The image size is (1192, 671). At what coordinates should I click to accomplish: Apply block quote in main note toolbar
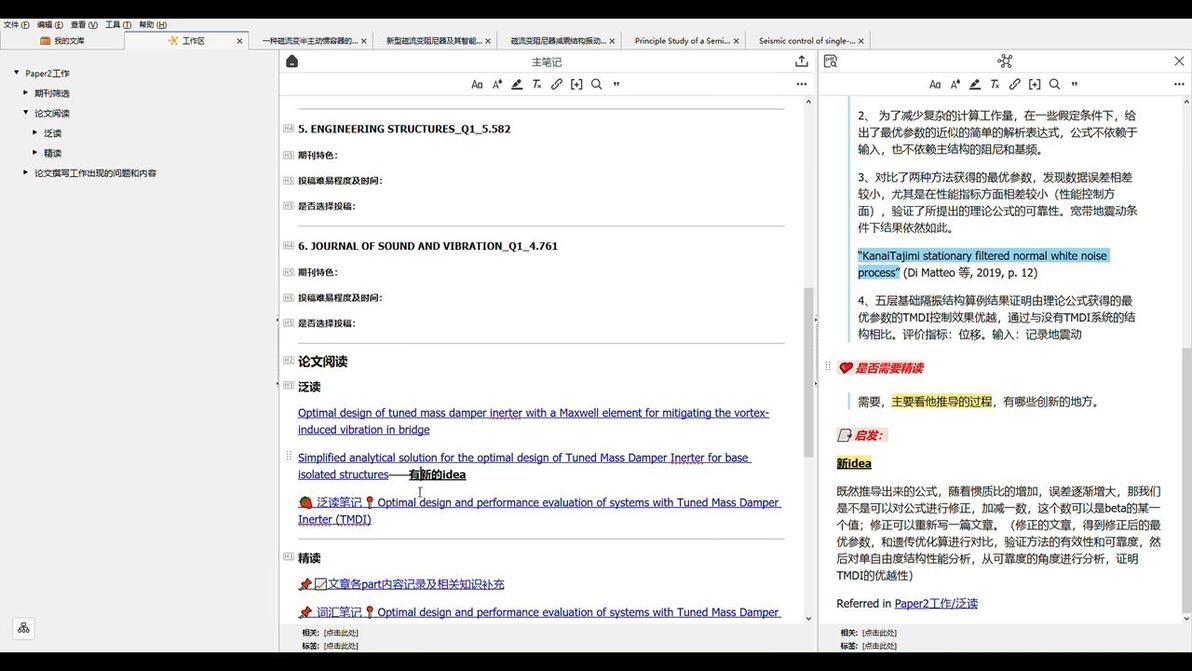point(617,84)
